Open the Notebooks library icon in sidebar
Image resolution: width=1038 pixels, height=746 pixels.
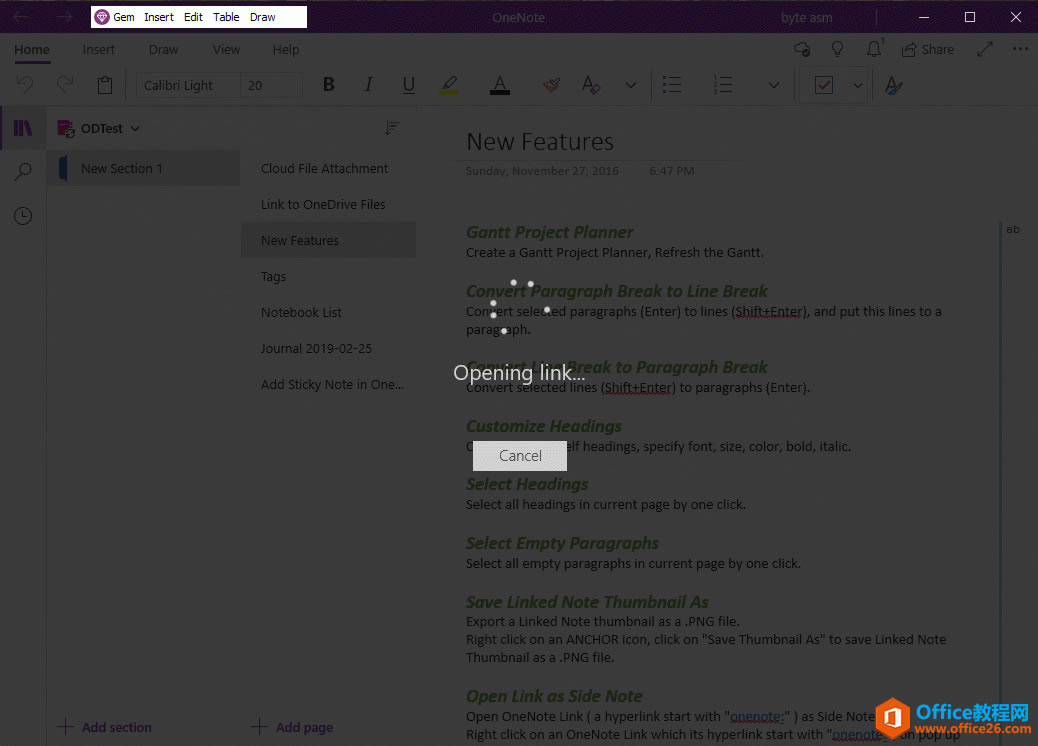click(x=22, y=127)
